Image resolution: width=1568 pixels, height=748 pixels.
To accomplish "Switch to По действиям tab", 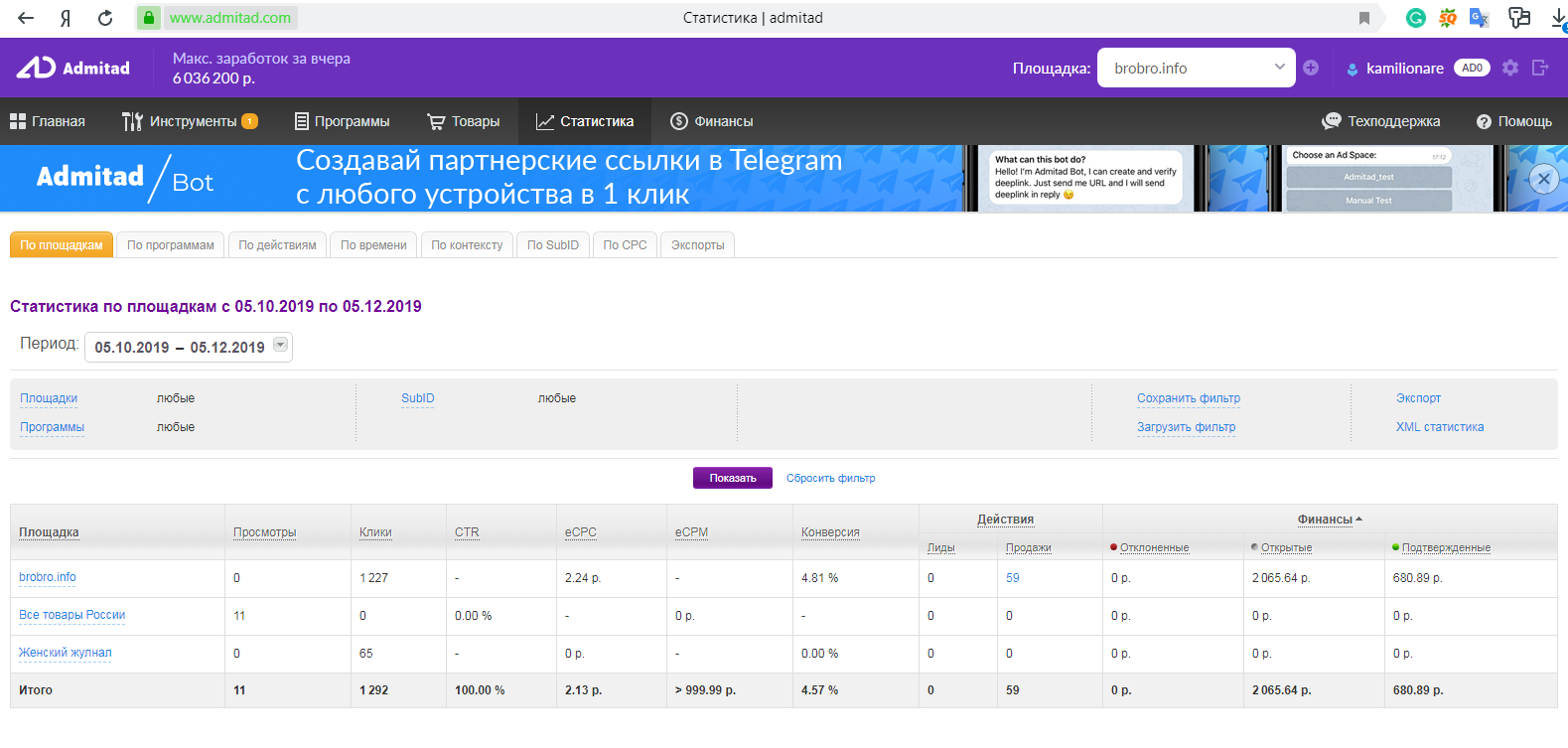I will point(277,245).
